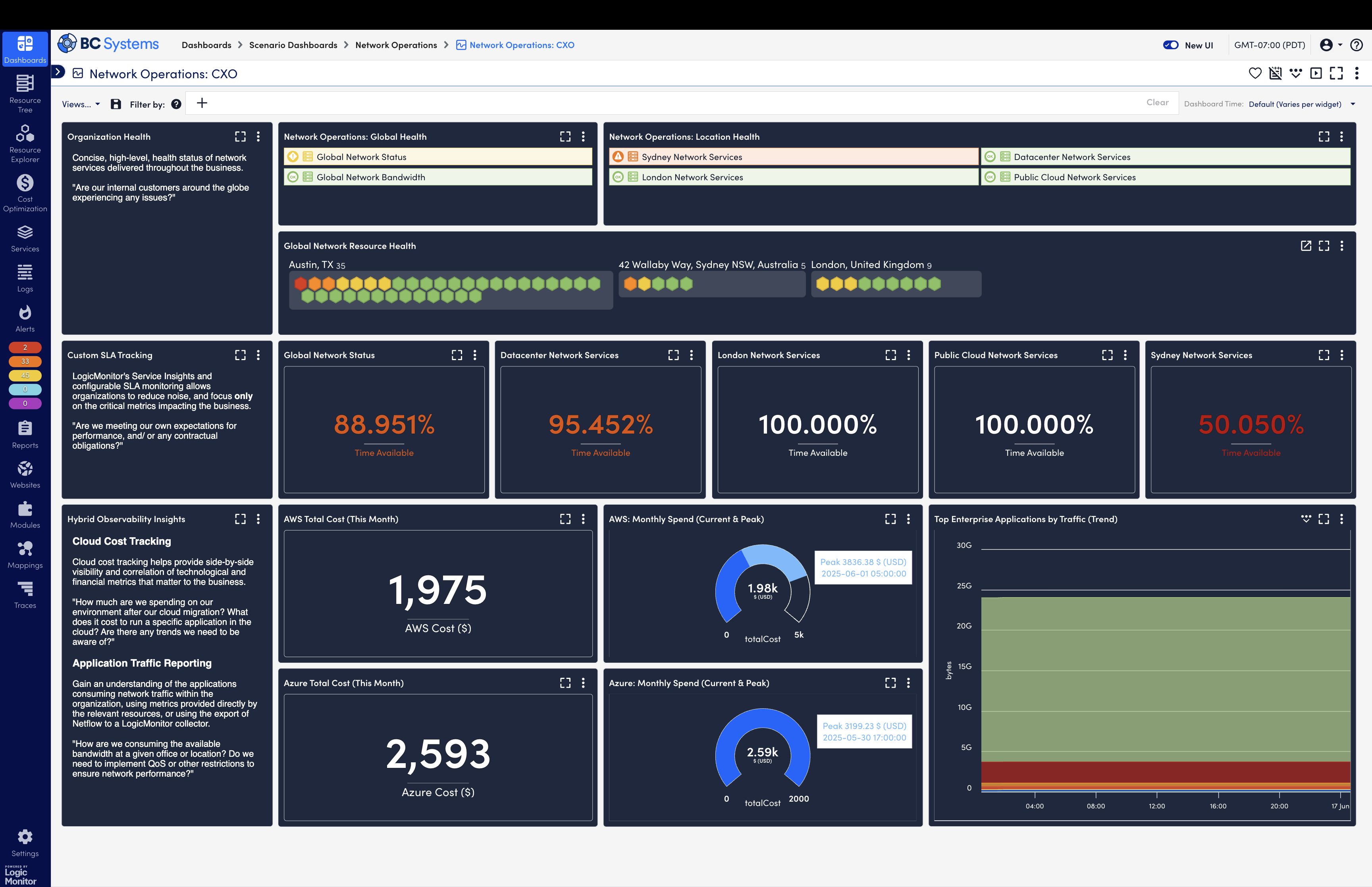The height and width of the screenshot is (887, 1372).
Task: Select Network Operations: CXO breadcrumb
Action: click(522, 45)
